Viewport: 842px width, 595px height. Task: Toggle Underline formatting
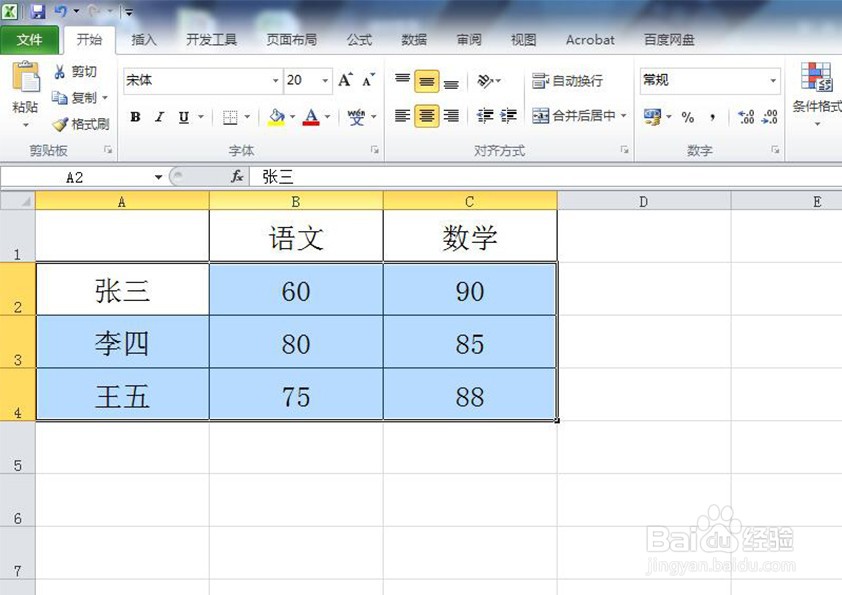tap(184, 117)
